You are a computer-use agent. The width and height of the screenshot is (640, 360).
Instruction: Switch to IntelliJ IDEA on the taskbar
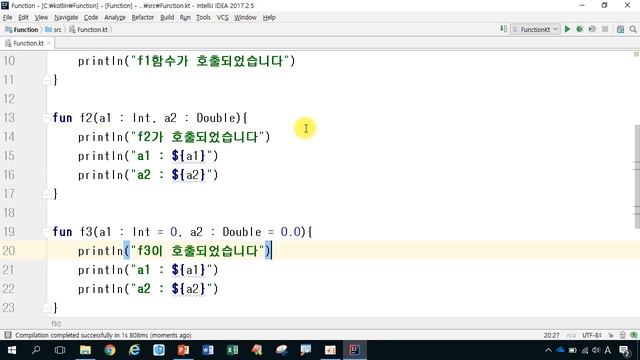point(355,350)
